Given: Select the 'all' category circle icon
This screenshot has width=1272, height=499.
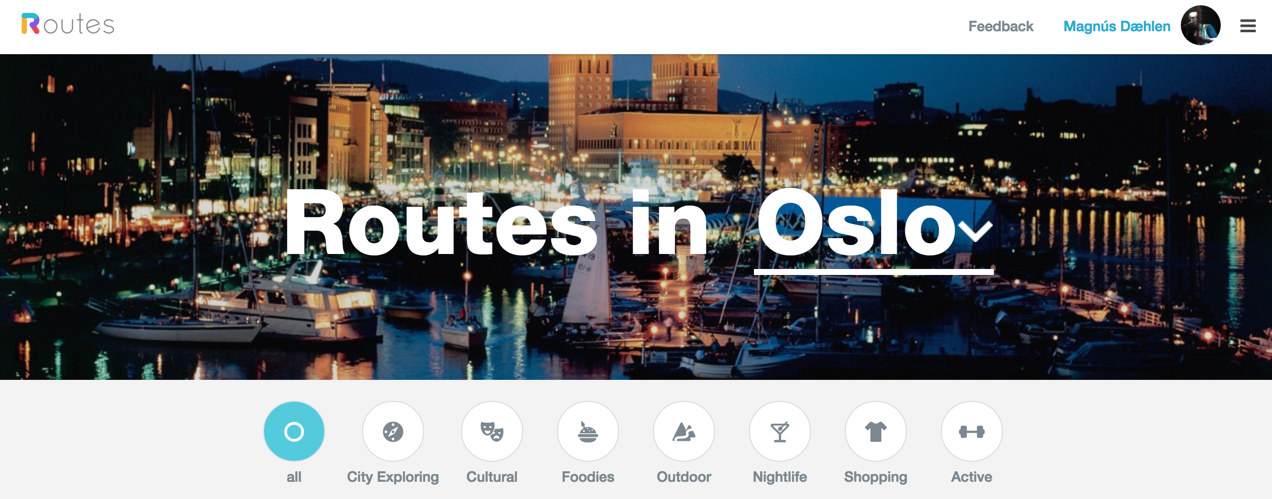Looking at the screenshot, I should 294,431.
